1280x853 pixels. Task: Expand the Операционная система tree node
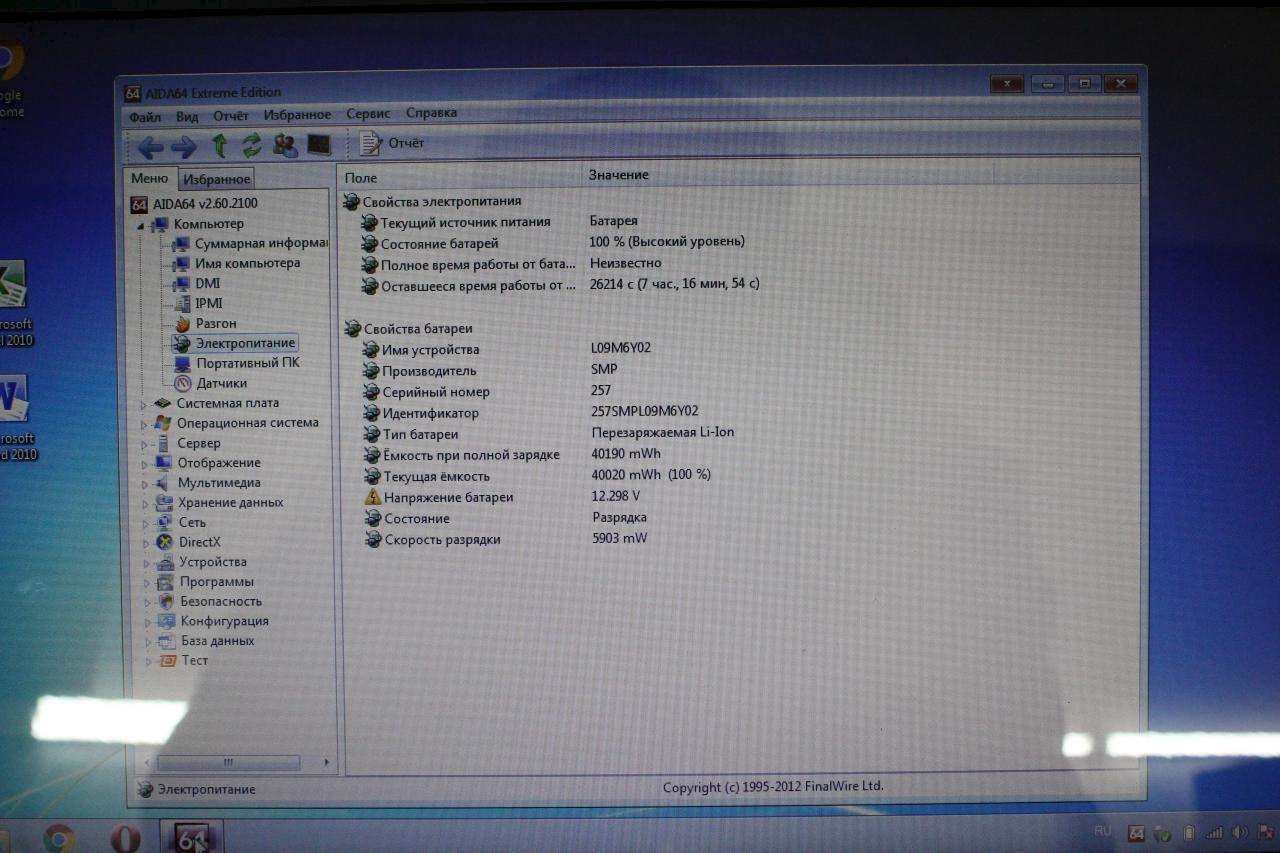tap(144, 424)
